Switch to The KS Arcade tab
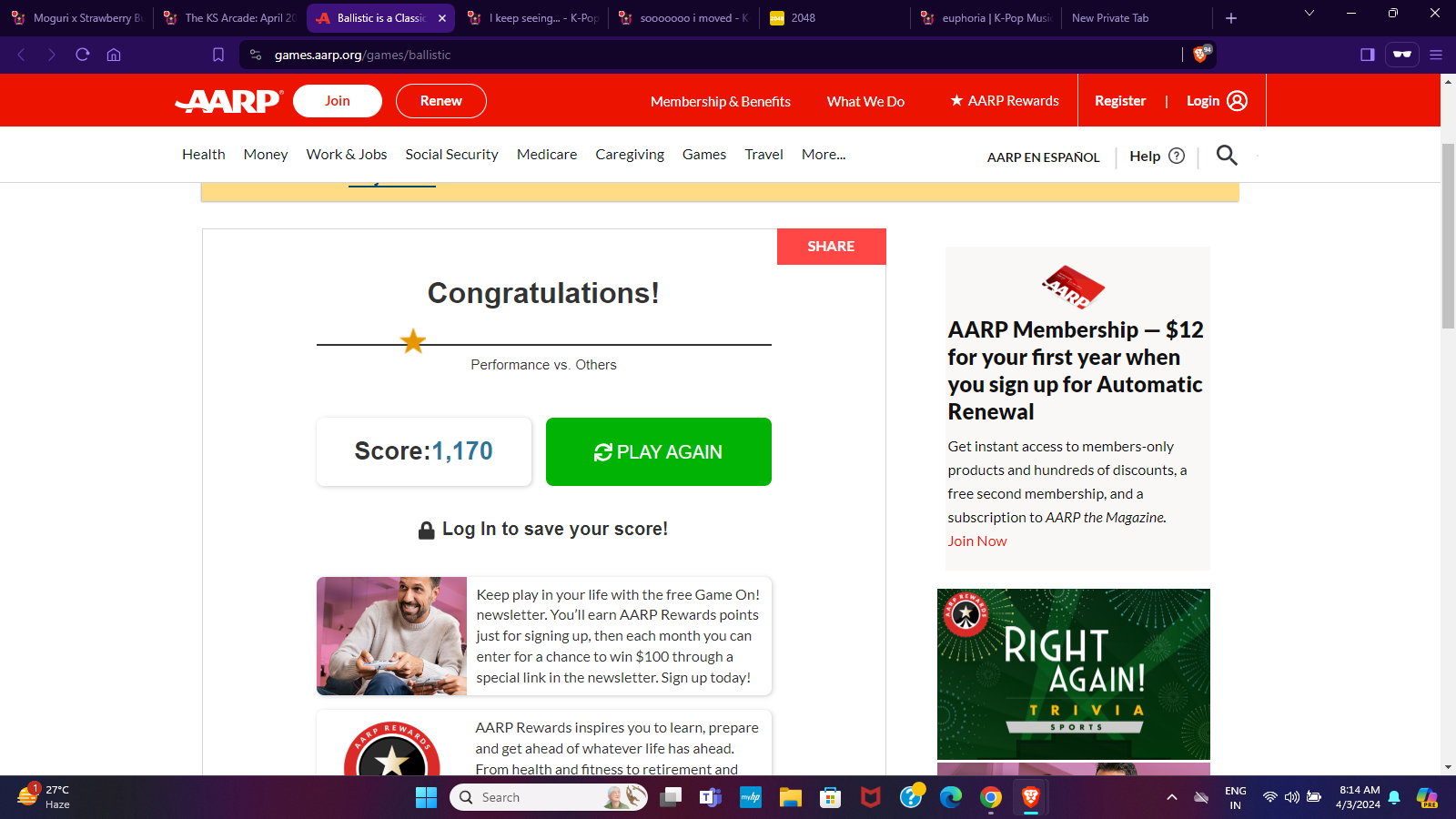 point(230,18)
